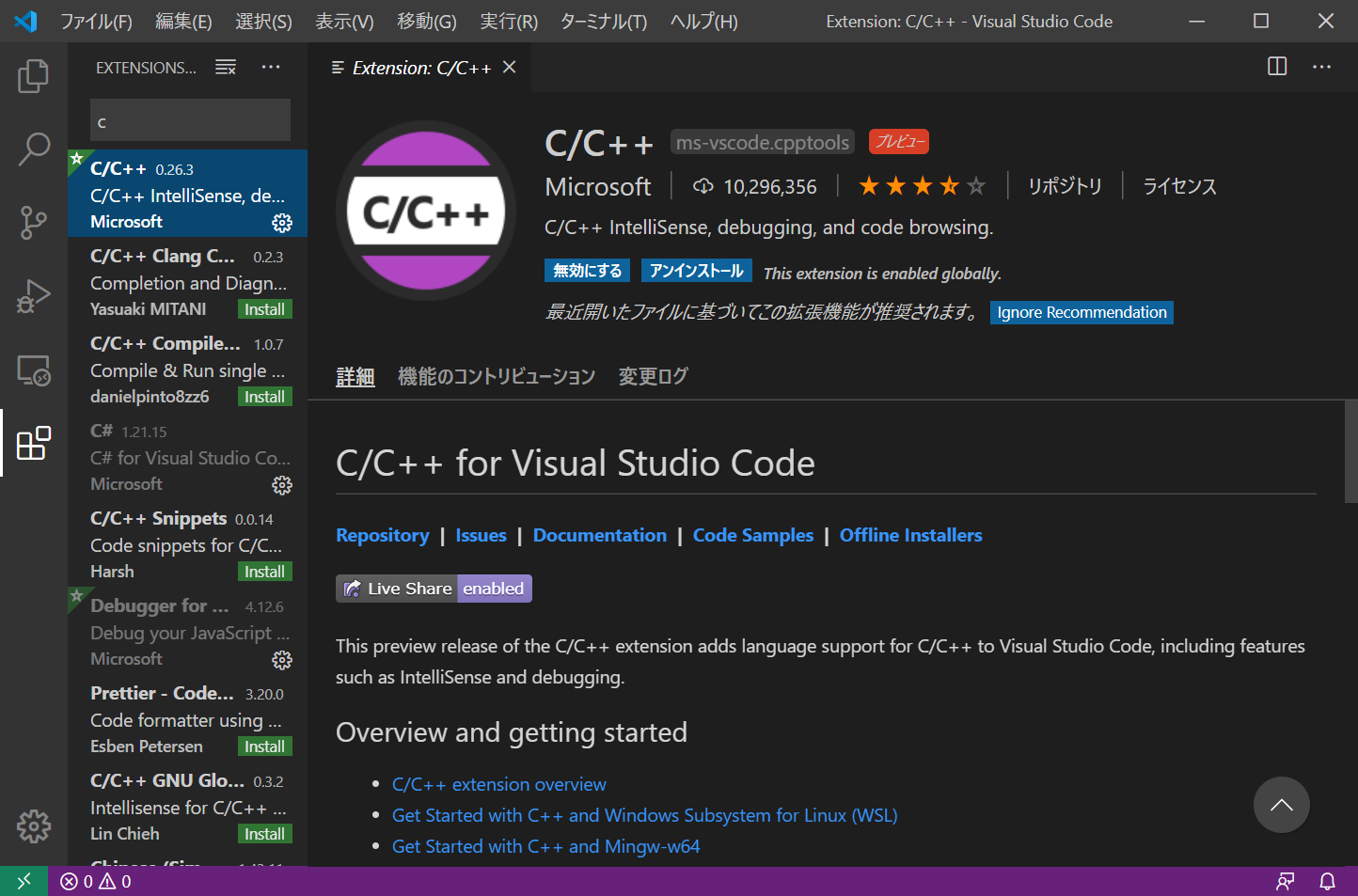Install Prettier - Code formatter extension

(264, 747)
